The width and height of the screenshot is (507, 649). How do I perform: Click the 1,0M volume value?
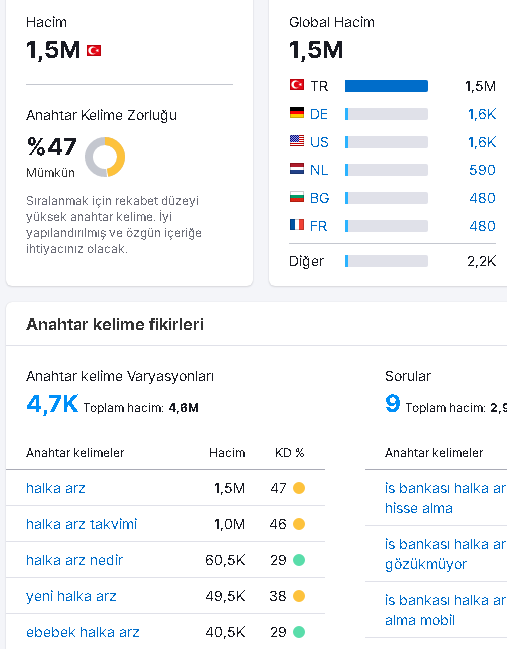coord(230,524)
